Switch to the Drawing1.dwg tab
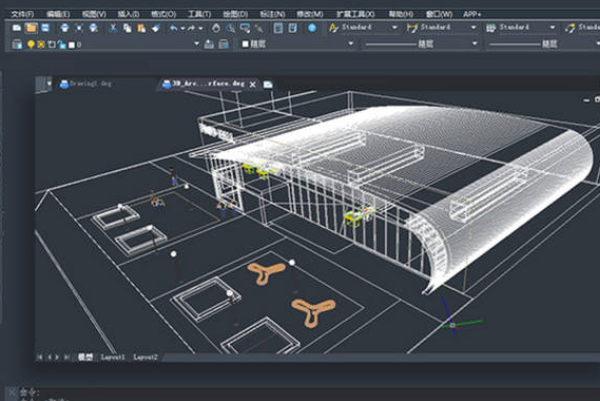Screen dimensions: 600x401 click(x=86, y=84)
